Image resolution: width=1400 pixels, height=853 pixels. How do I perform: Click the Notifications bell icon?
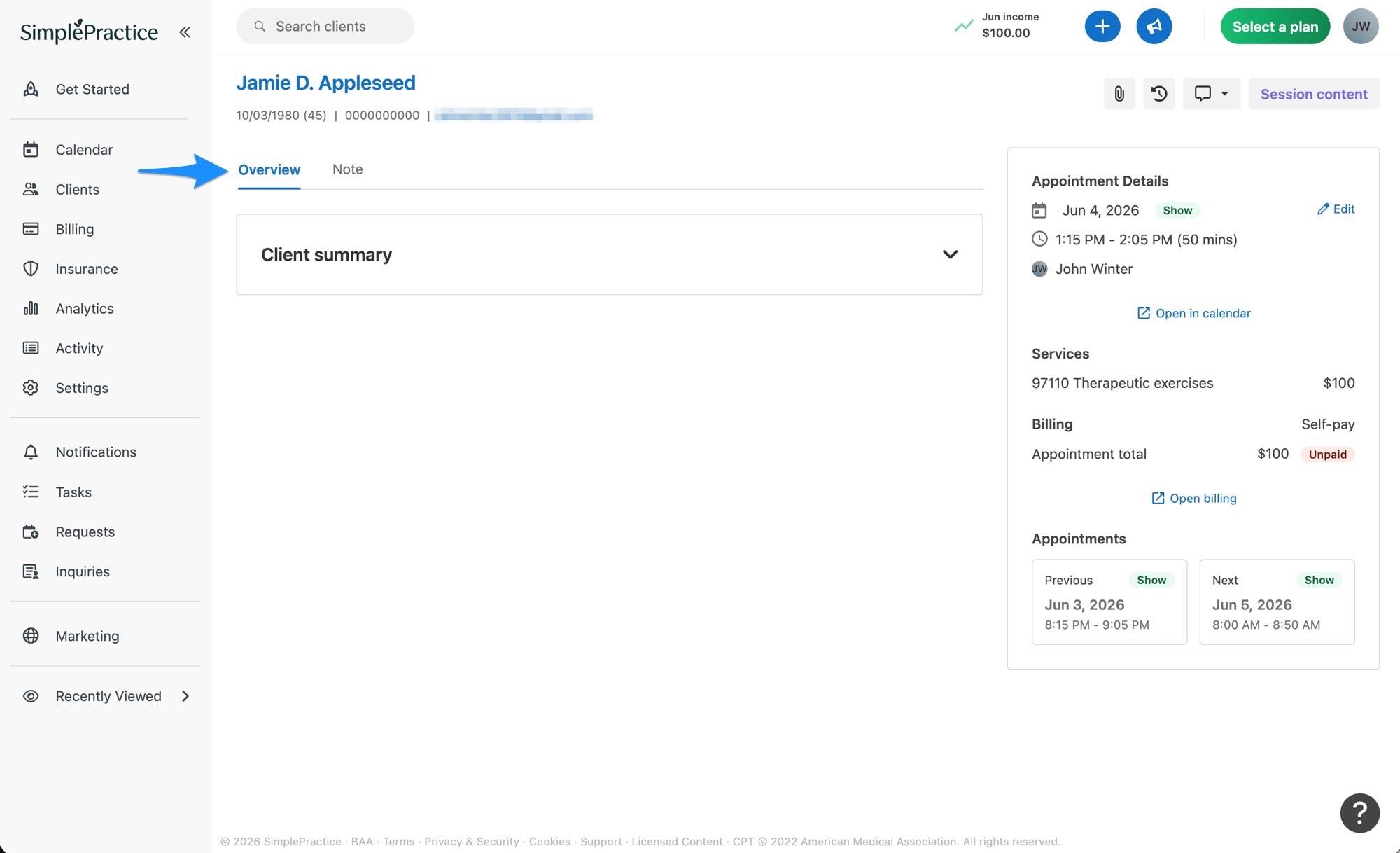coord(31,452)
